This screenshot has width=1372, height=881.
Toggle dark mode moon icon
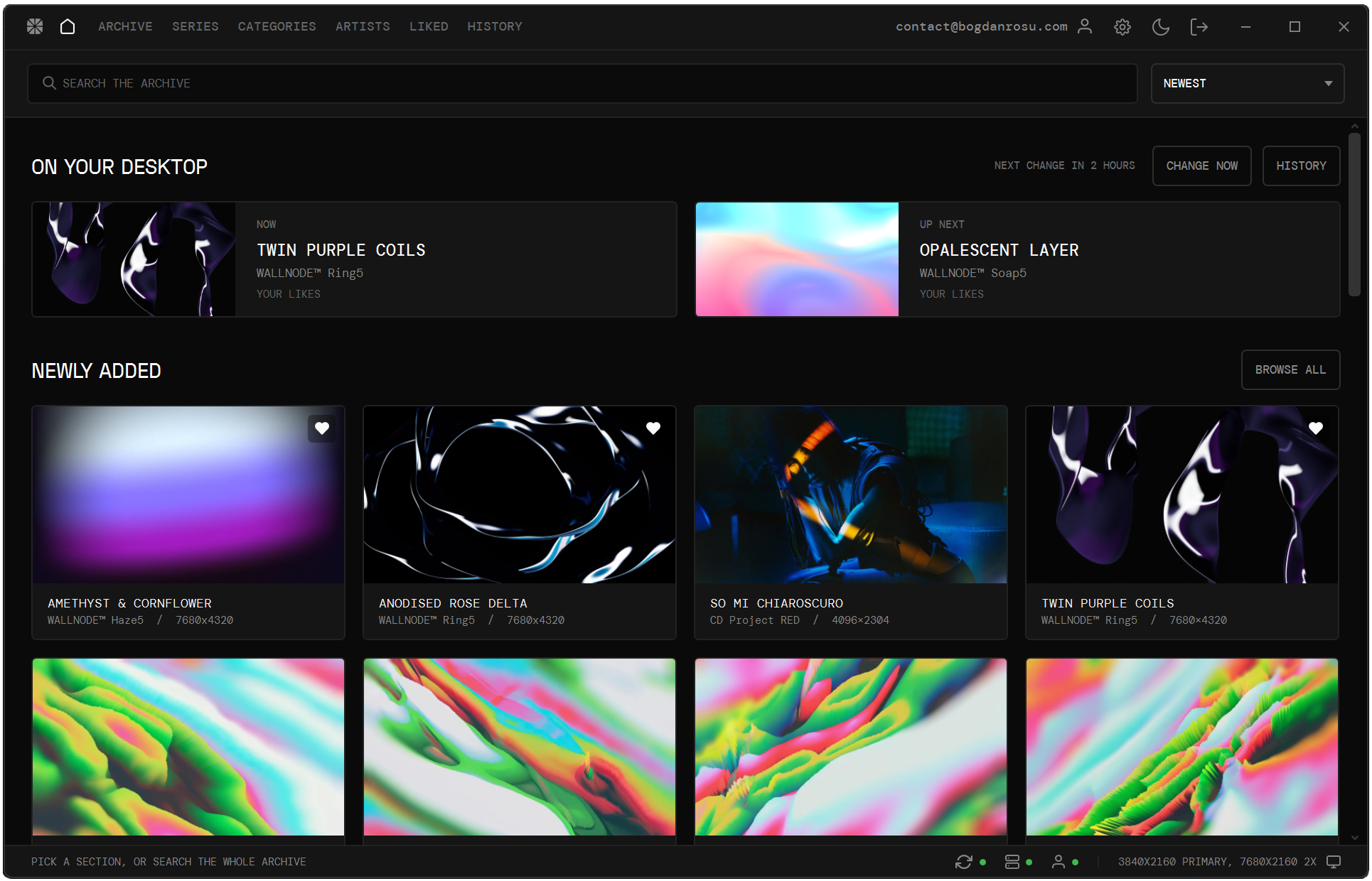pos(1161,27)
